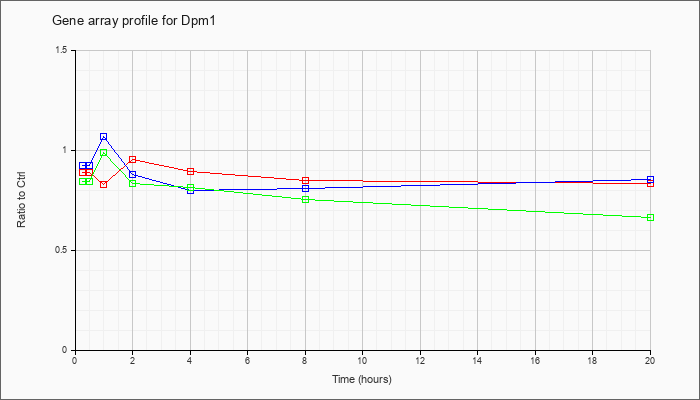
Task: Click the first blue marker near time zero
Action: coord(83,166)
